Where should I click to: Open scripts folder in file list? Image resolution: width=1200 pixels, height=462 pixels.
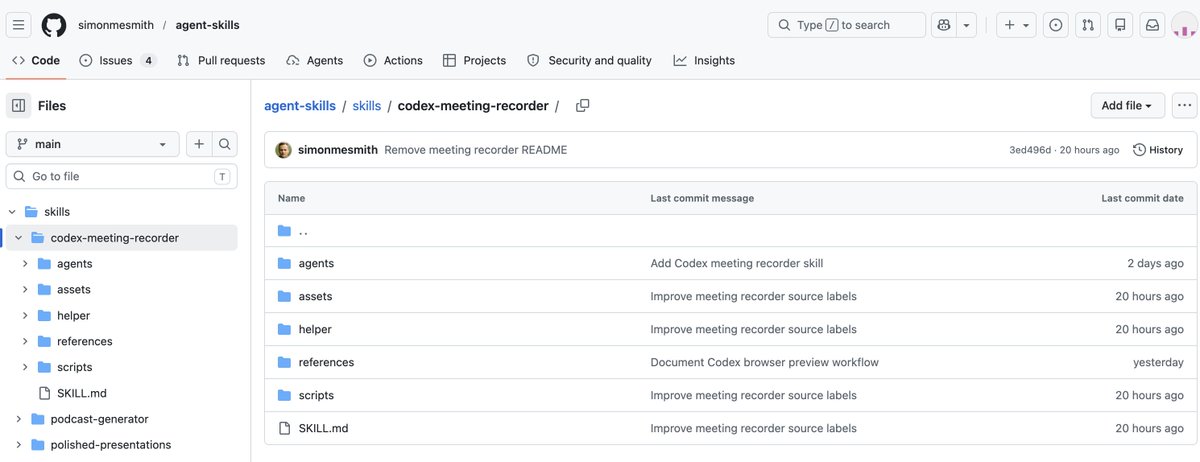(x=316, y=396)
